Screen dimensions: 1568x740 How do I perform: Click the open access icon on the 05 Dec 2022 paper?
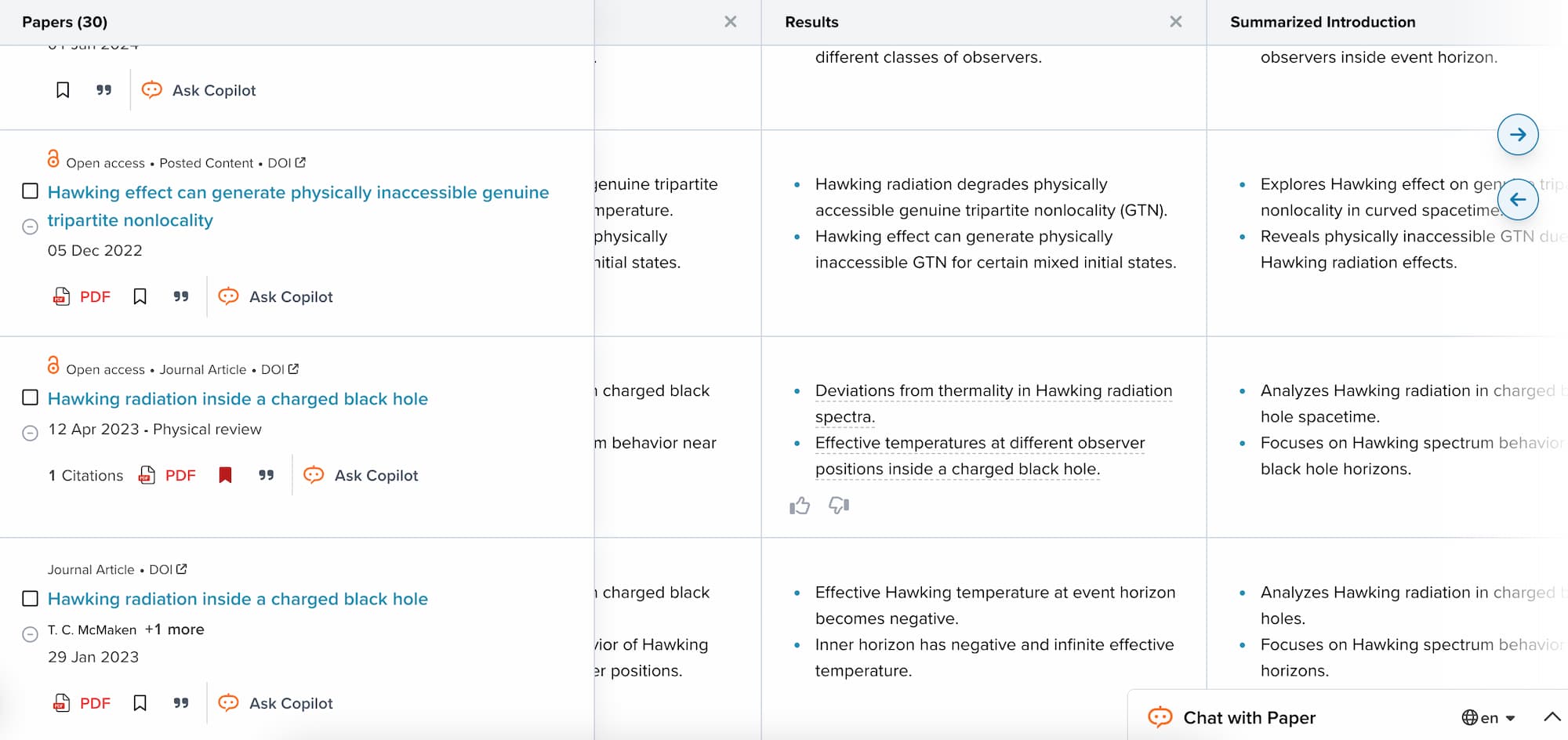click(53, 160)
